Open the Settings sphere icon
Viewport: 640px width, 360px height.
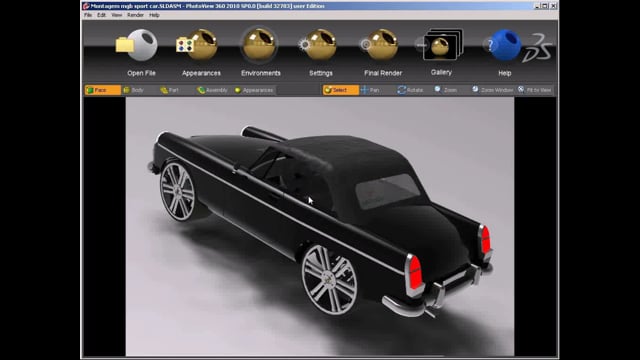click(x=318, y=44)
